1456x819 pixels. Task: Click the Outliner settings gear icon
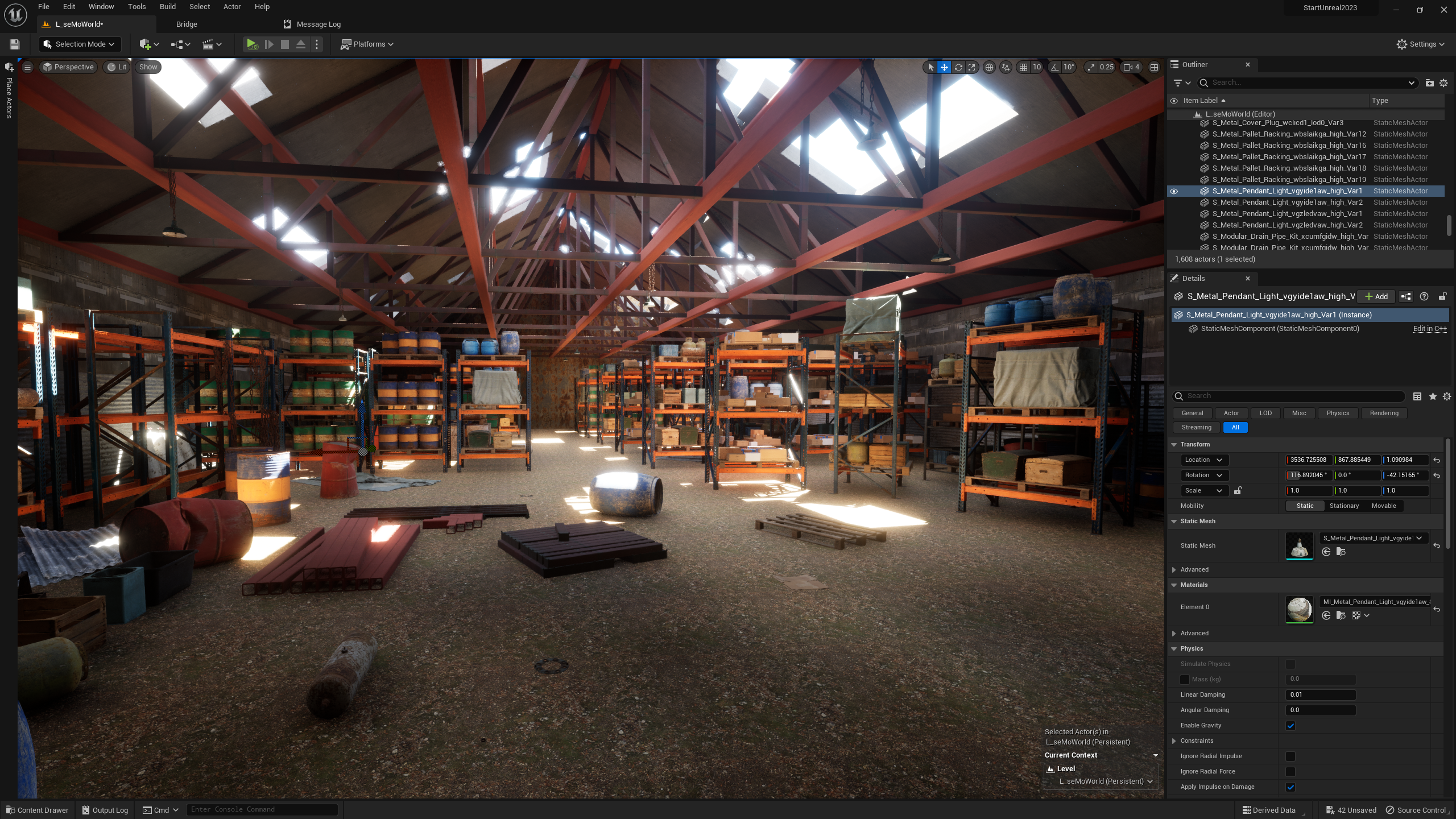coord(1443,83)
